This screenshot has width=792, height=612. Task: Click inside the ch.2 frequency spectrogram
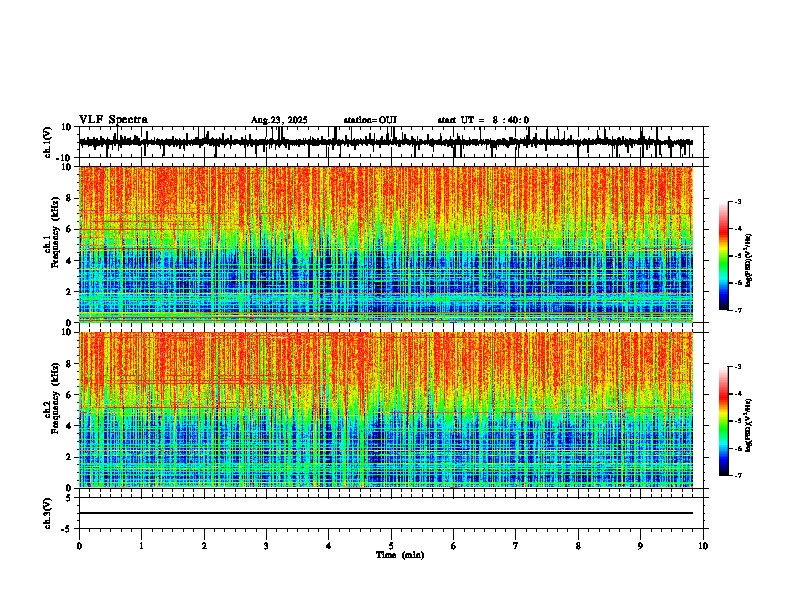[x=386, y=410]
